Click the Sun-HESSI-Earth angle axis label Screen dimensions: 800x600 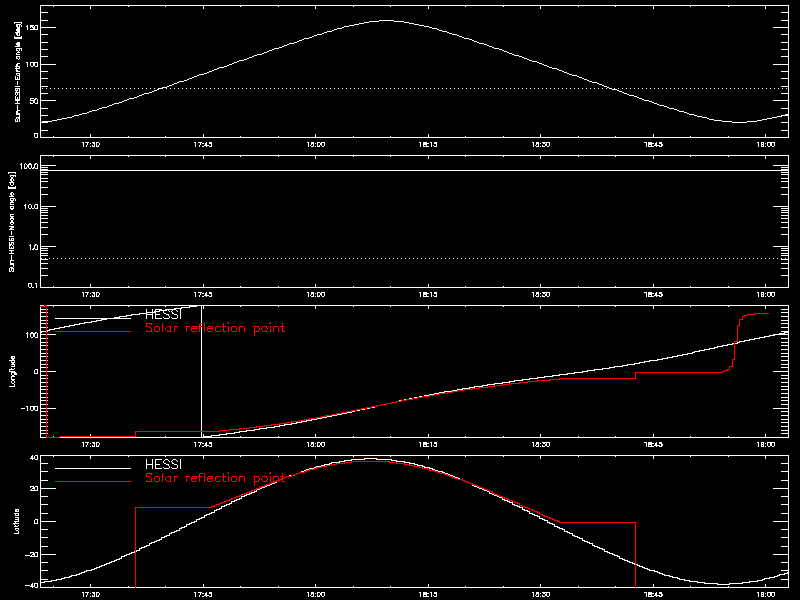coord(18,71)
